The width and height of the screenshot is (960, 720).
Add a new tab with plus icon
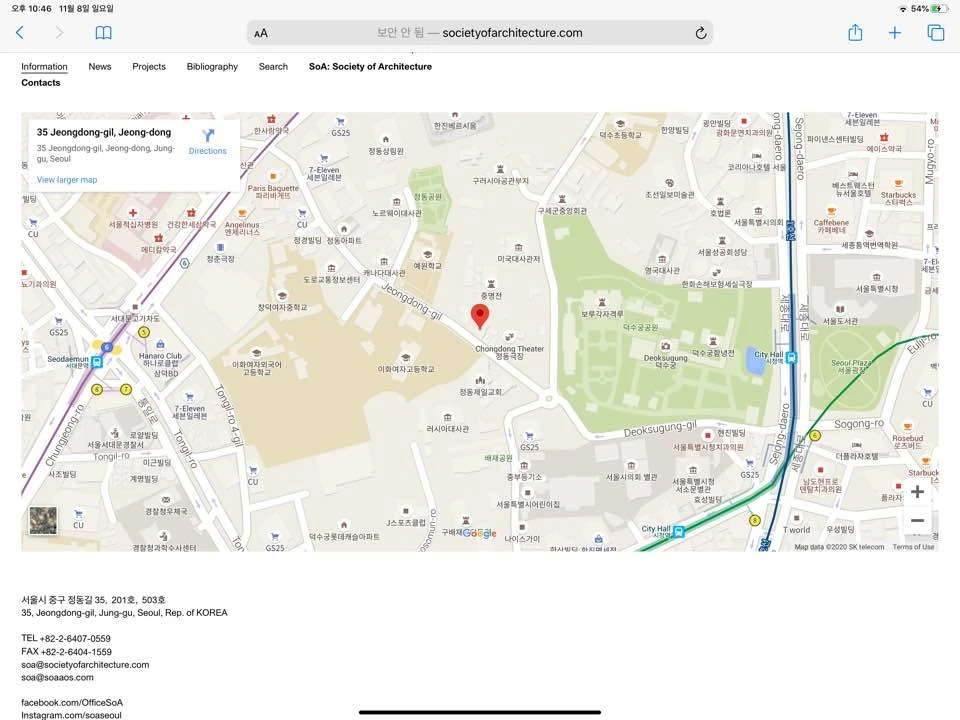click(x=894, y=32)
